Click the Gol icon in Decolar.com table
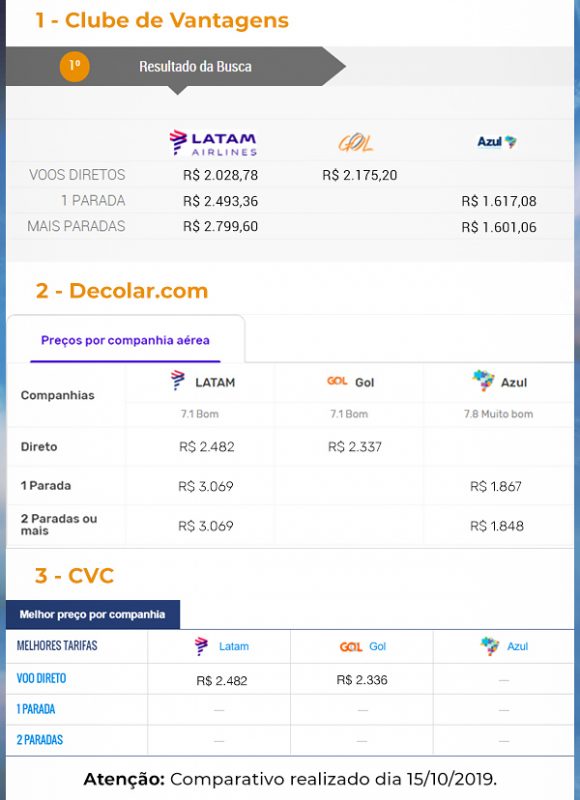Screen dimensions: 580x800 337,381
